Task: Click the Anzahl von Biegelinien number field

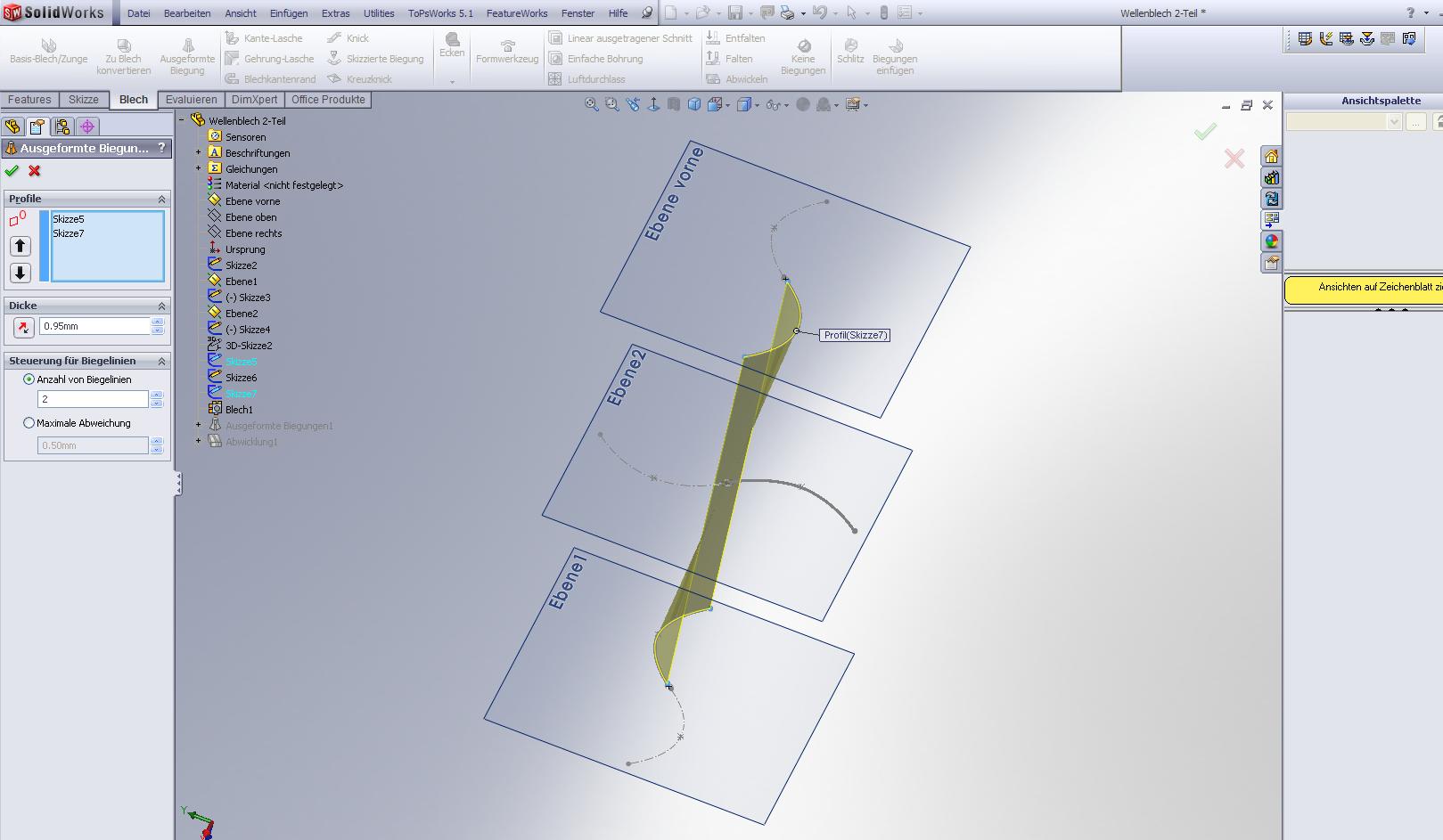Action: (93, 399)
